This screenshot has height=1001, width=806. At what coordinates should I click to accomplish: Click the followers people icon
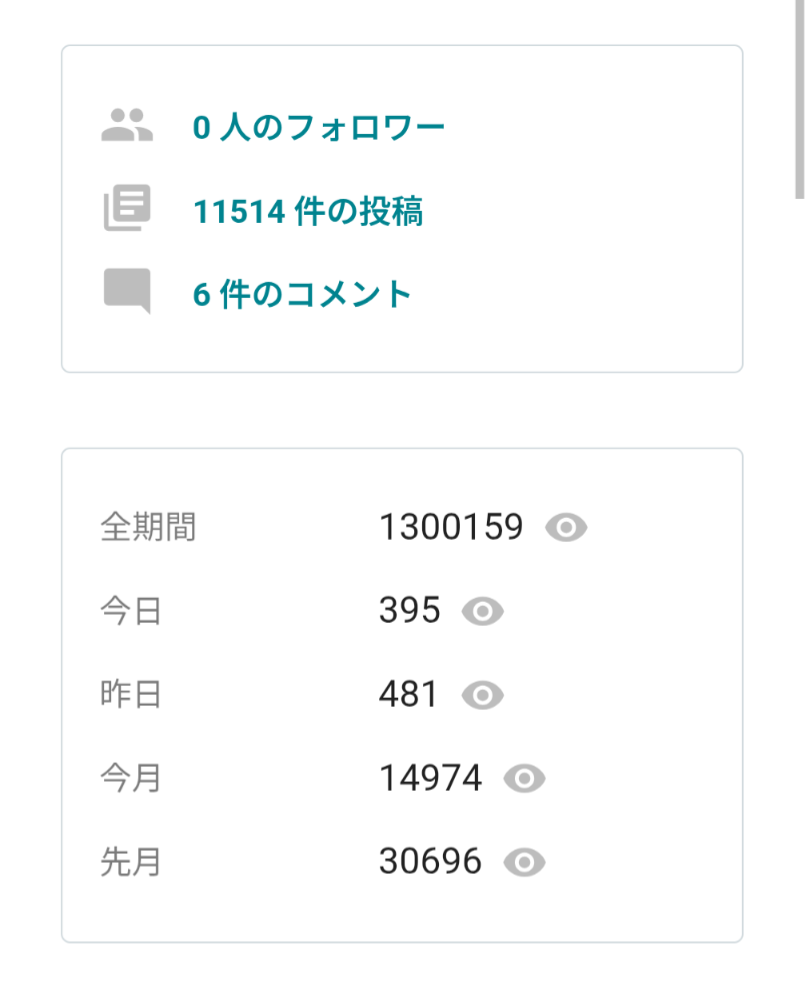tap(127, 125)
